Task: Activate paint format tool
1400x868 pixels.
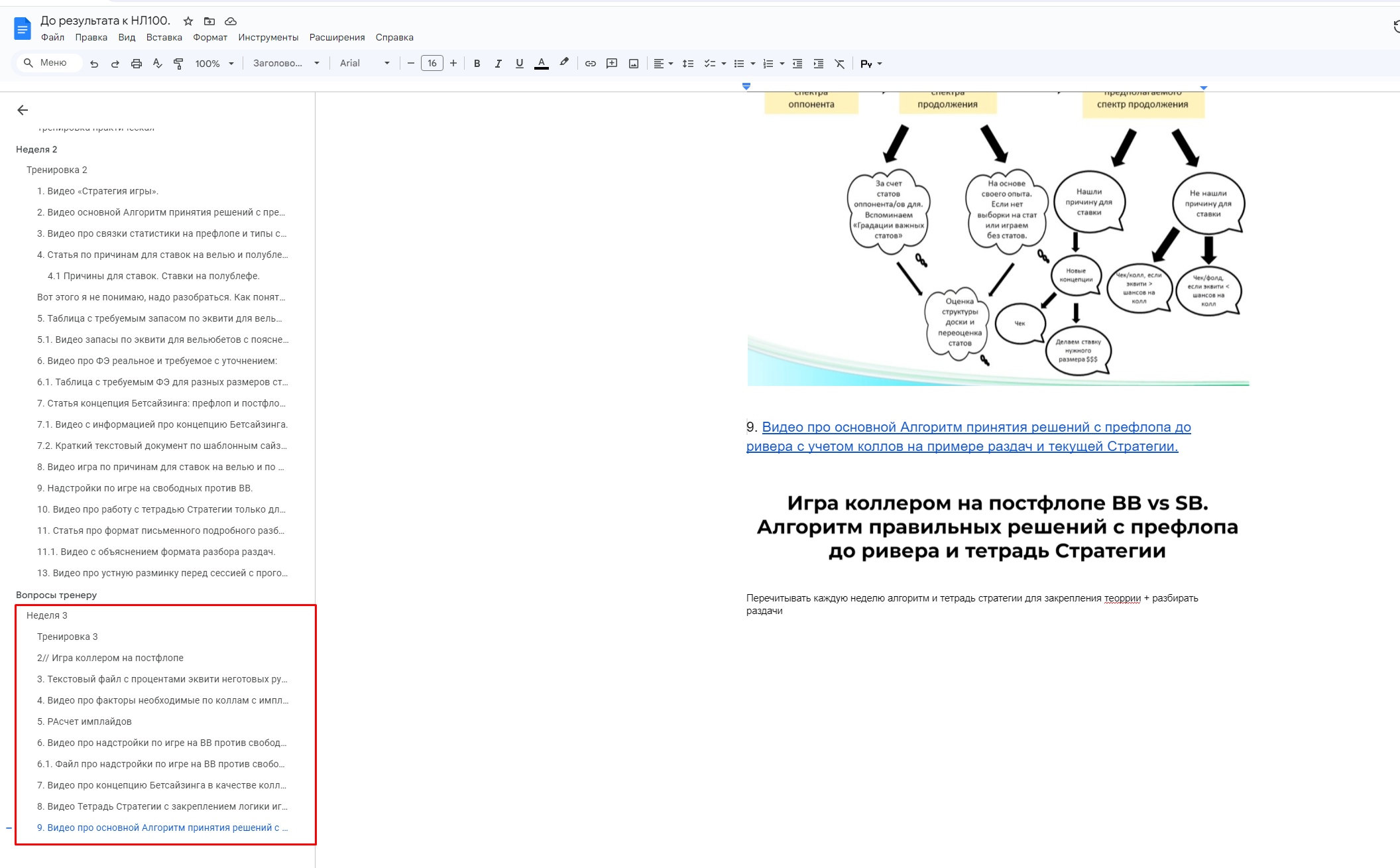Action: (178, 64)
